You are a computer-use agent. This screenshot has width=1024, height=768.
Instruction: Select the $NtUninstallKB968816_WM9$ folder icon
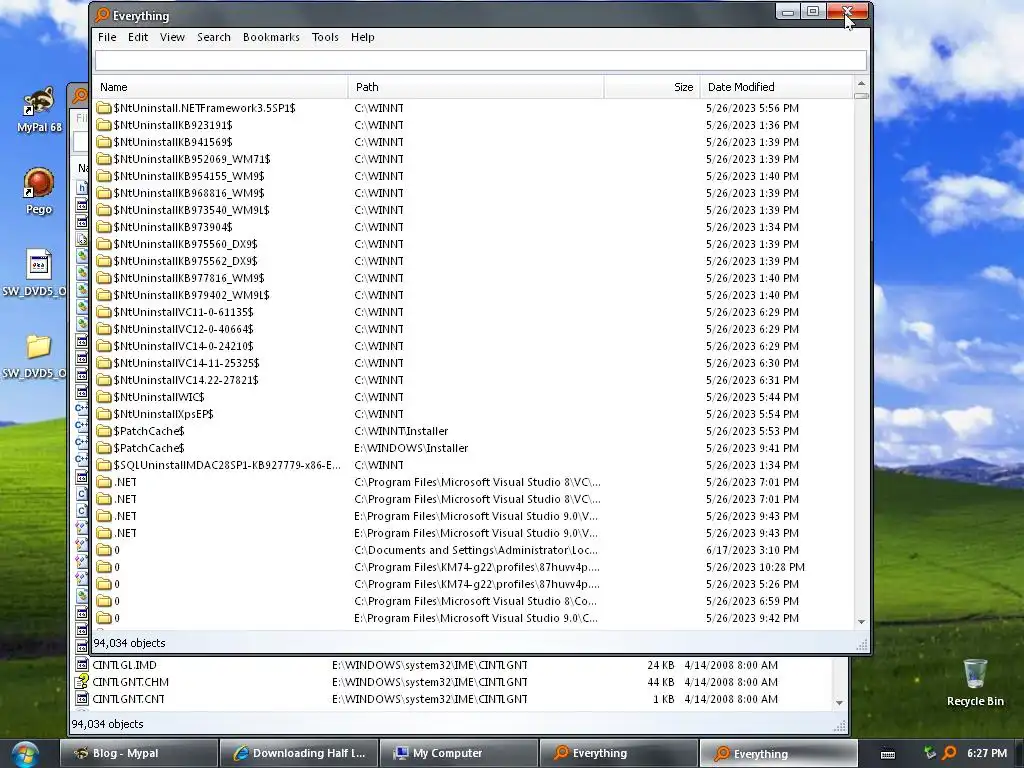point(104,193)
